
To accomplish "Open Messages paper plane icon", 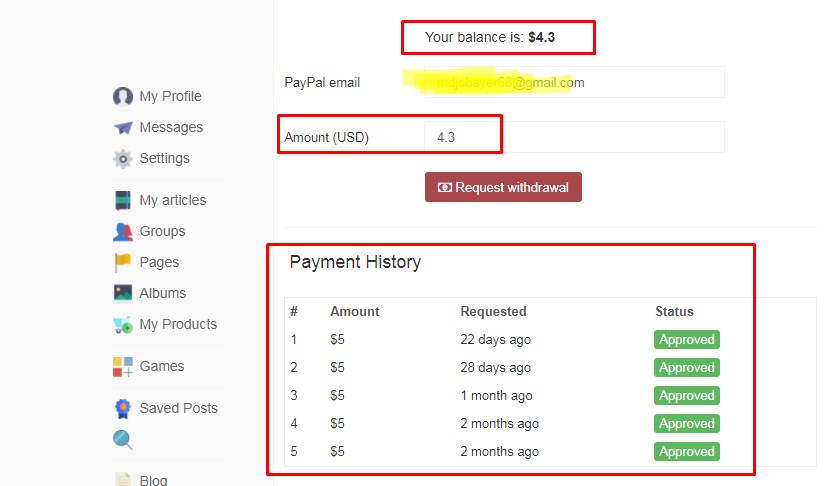I will point(123,127).
